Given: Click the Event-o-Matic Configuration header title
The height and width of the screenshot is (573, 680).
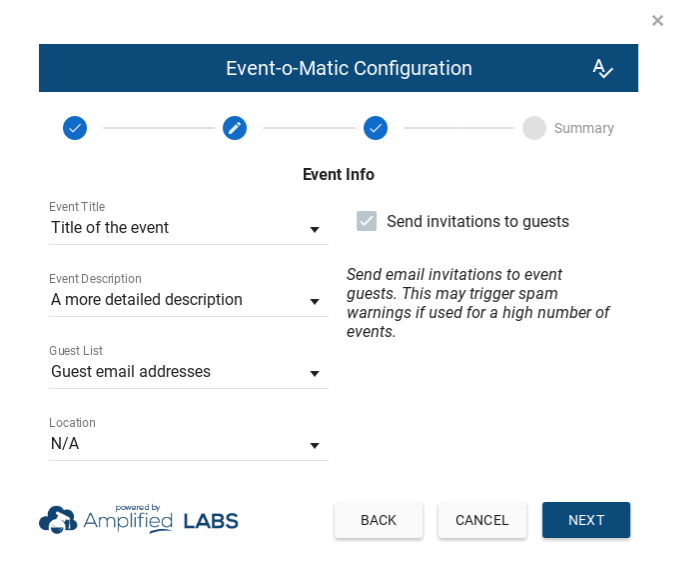Looking at the screenshot, I should point(349,68).
